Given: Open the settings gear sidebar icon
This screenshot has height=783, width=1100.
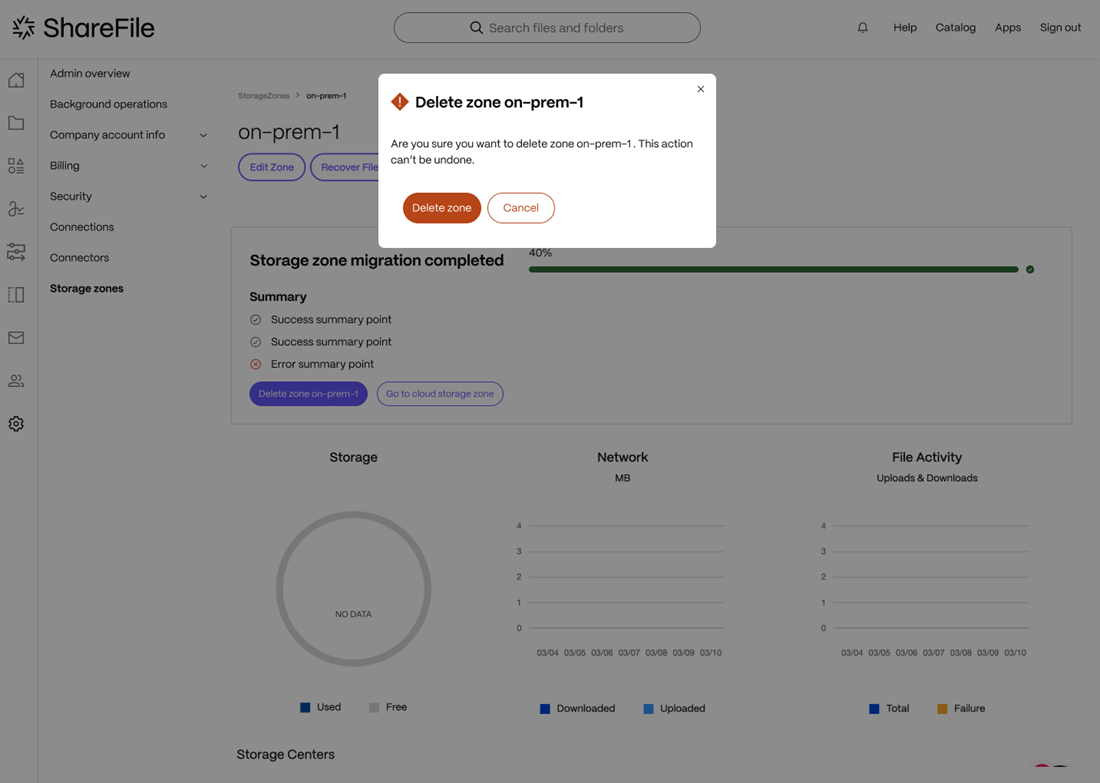Looking at the screenshot, I should pyautogui.click(x=16, y=424).
